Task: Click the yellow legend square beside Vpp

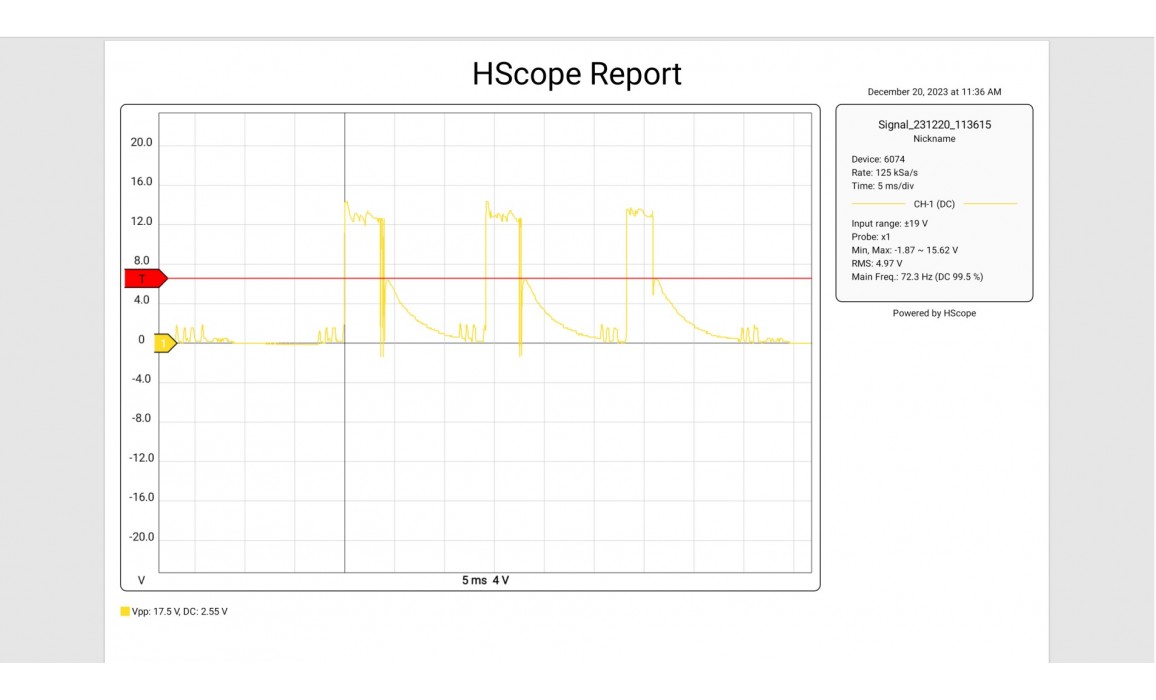Action: (125, 611)
